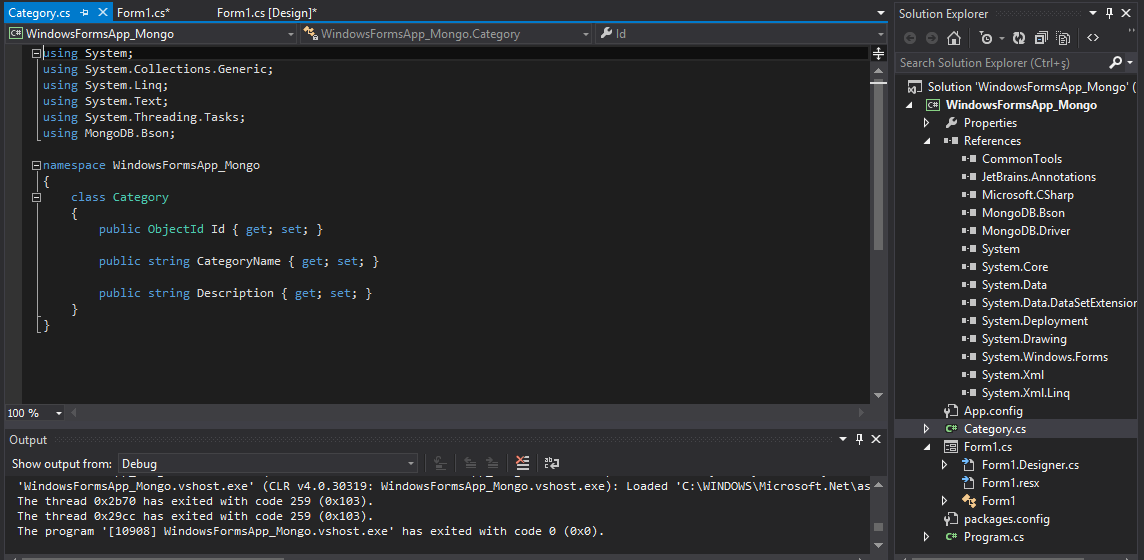Click the Solution Explorer search magnifier icon
Image resolution: width=1144 pixels, height=560 pixels.
(x=1116, y=62)
